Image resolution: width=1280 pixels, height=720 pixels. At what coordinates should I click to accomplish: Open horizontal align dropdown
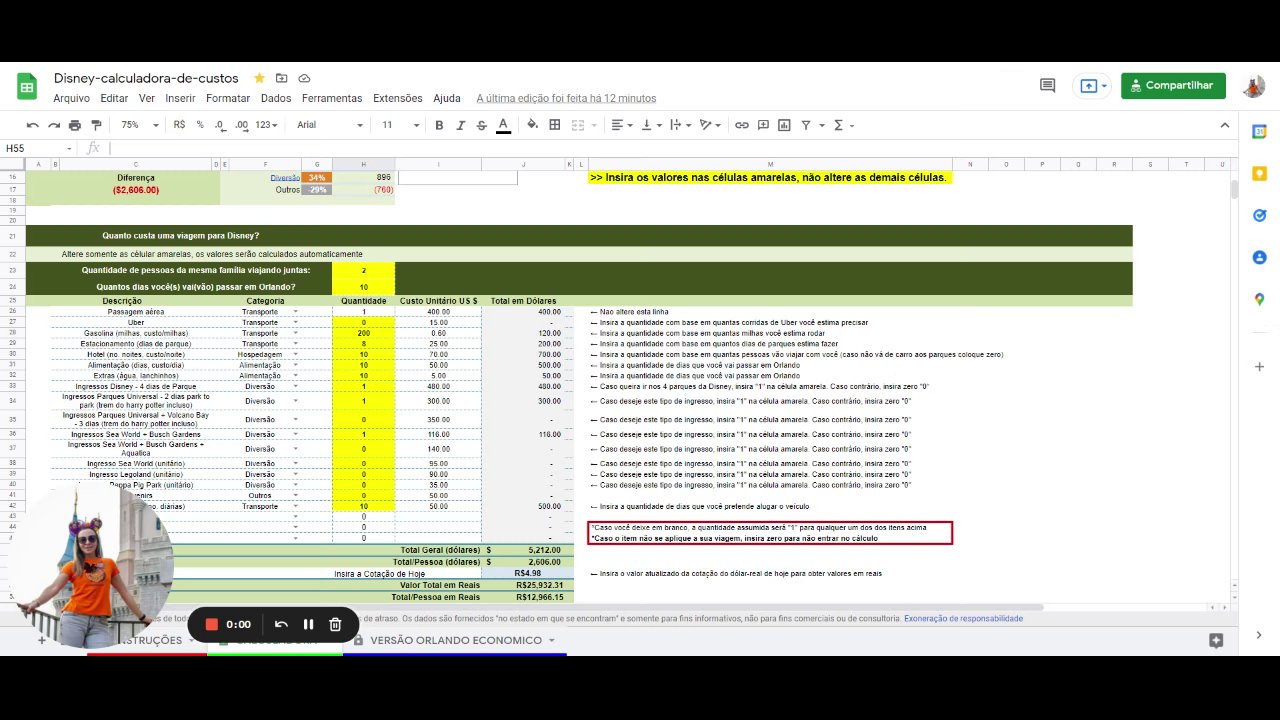621,125
